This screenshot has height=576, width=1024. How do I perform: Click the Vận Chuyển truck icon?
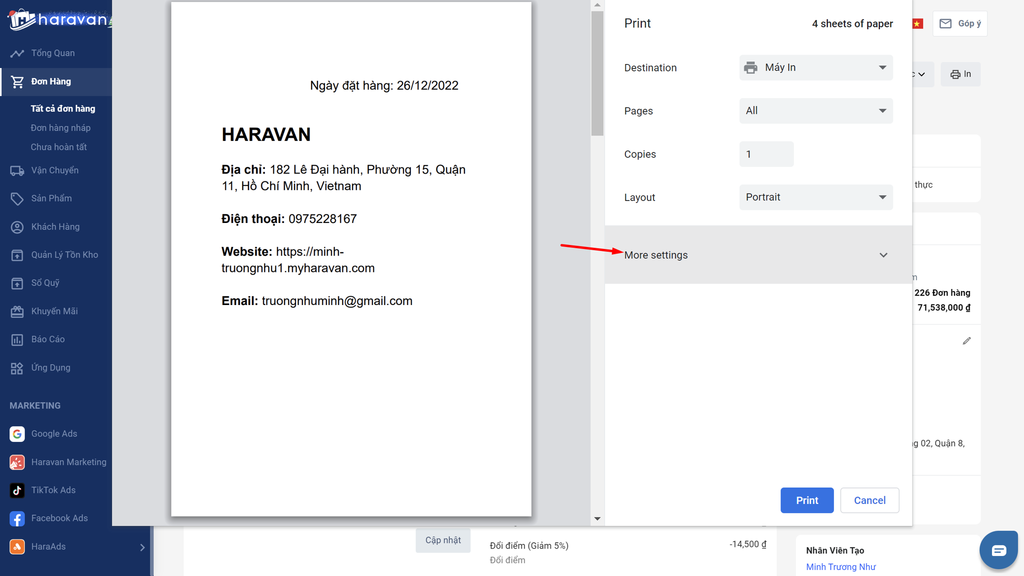tap(17, 170)
